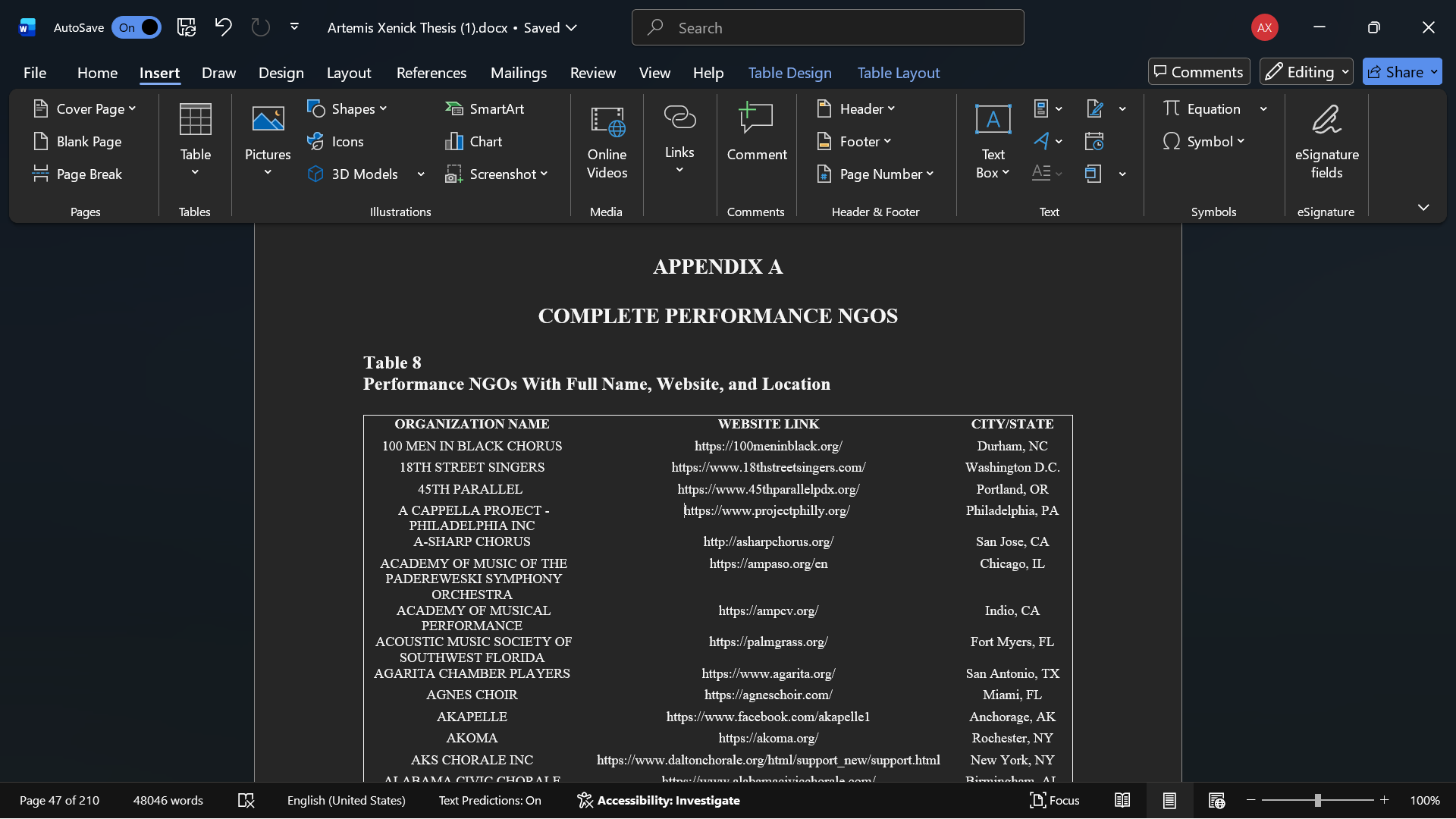Show the word count details

[168, 801]
